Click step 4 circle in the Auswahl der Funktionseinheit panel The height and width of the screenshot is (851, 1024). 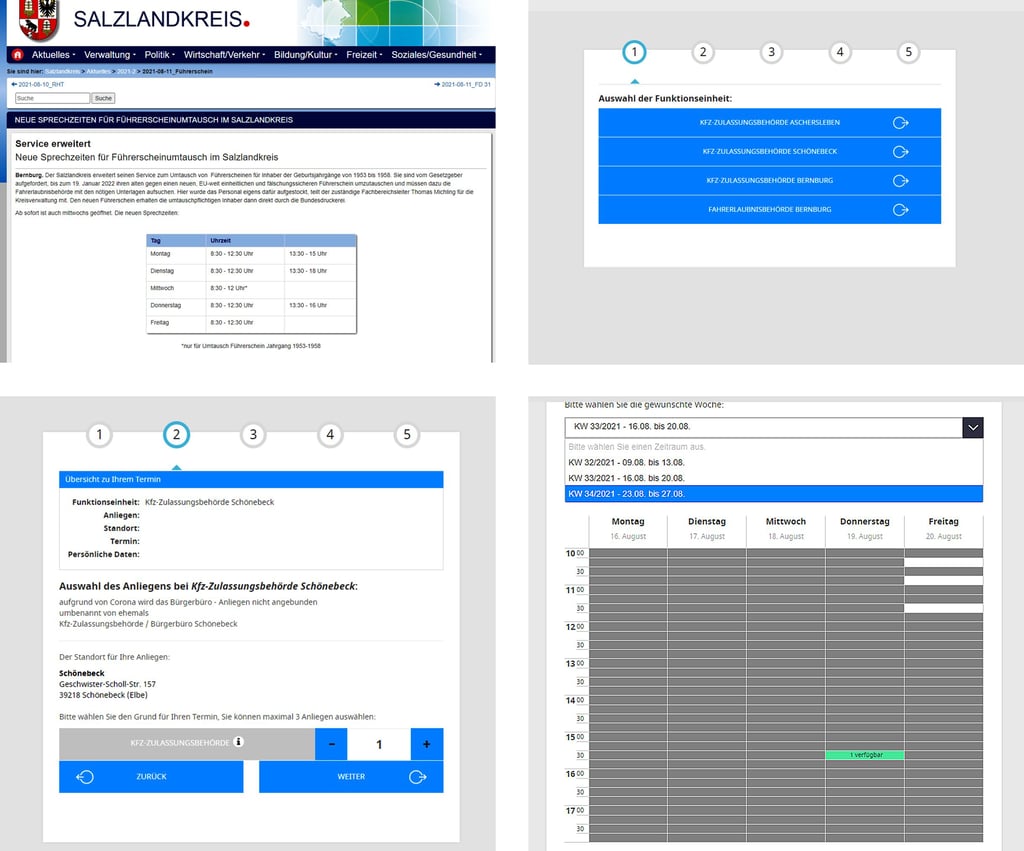840,52
